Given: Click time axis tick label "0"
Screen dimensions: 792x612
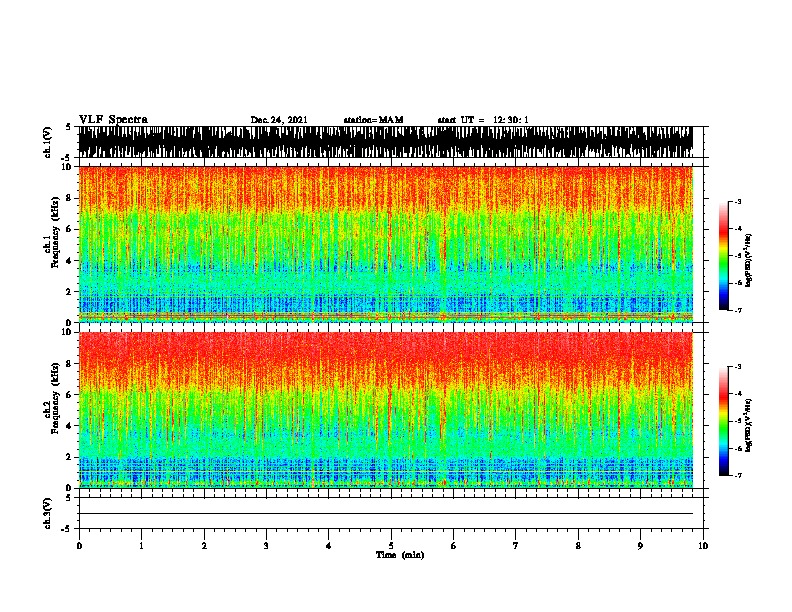Looking at the screenshot, I should point(79,546).
